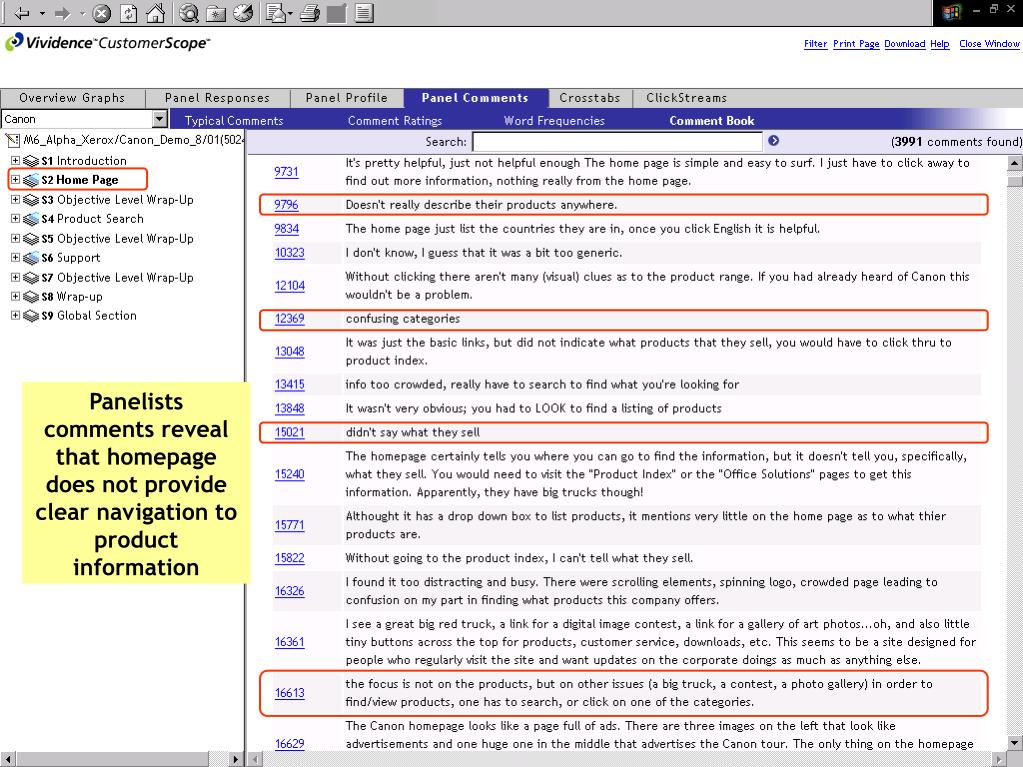Go to the Home page icon
1023x767 pixels.
point(155,13)
